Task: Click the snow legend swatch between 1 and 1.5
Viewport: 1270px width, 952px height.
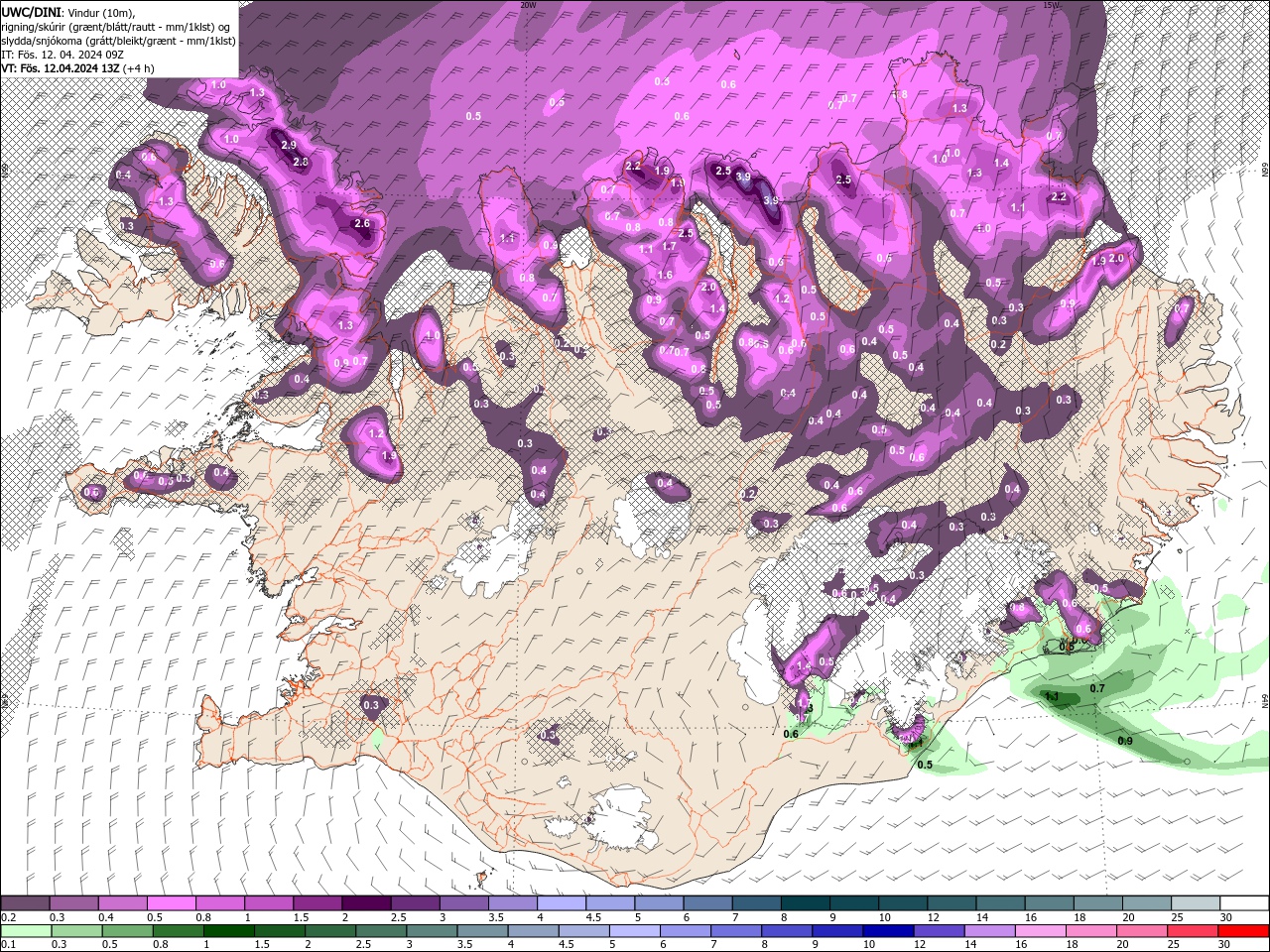Action: [x=269, y=903]
